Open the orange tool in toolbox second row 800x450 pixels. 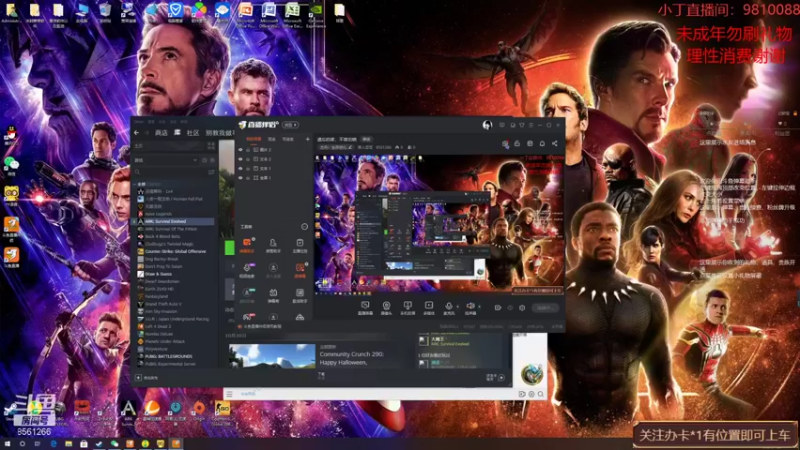click(299, 269)
